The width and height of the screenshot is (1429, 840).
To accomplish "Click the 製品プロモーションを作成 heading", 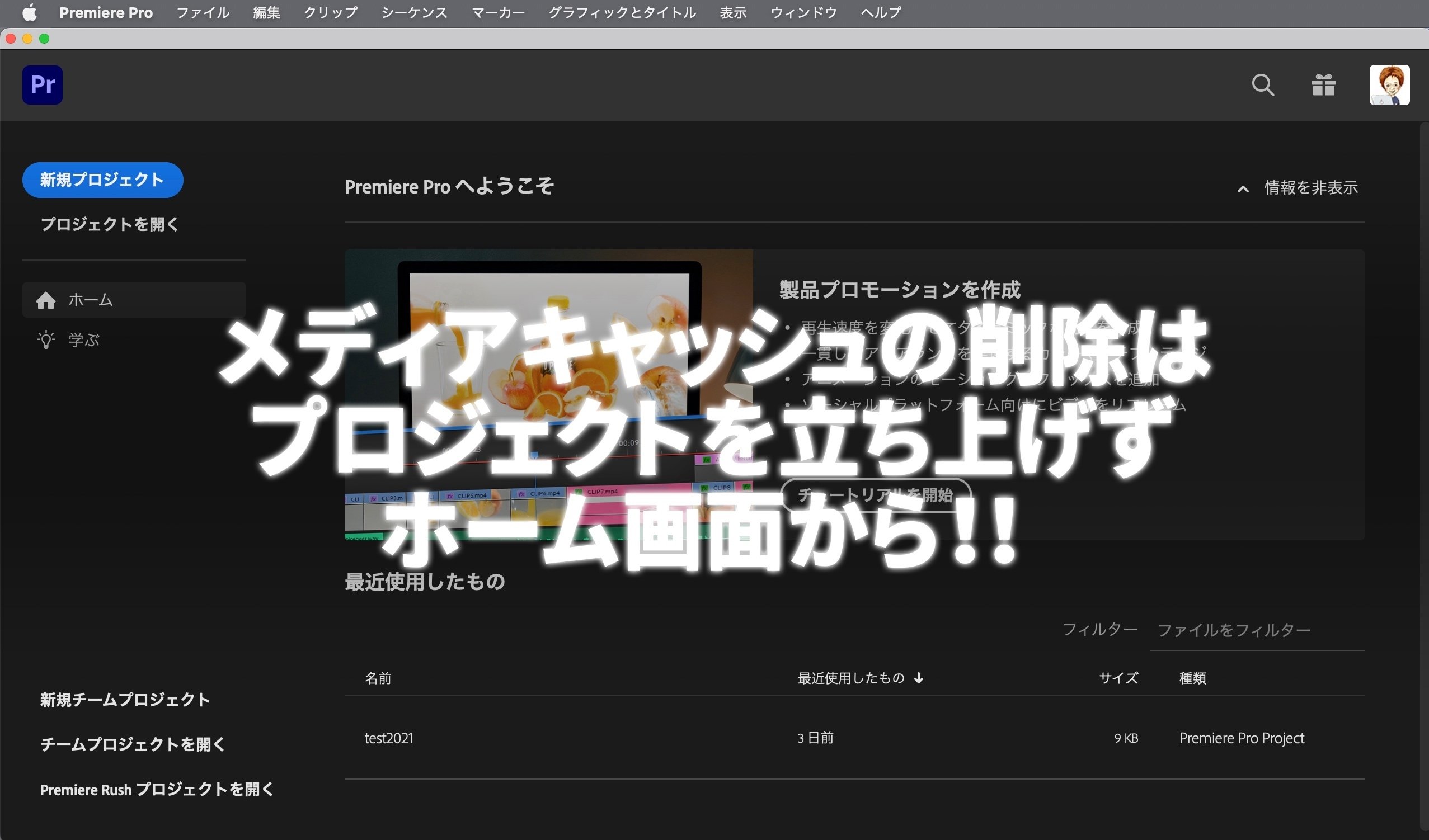I will pyautogui.click(x=899, y=290).
